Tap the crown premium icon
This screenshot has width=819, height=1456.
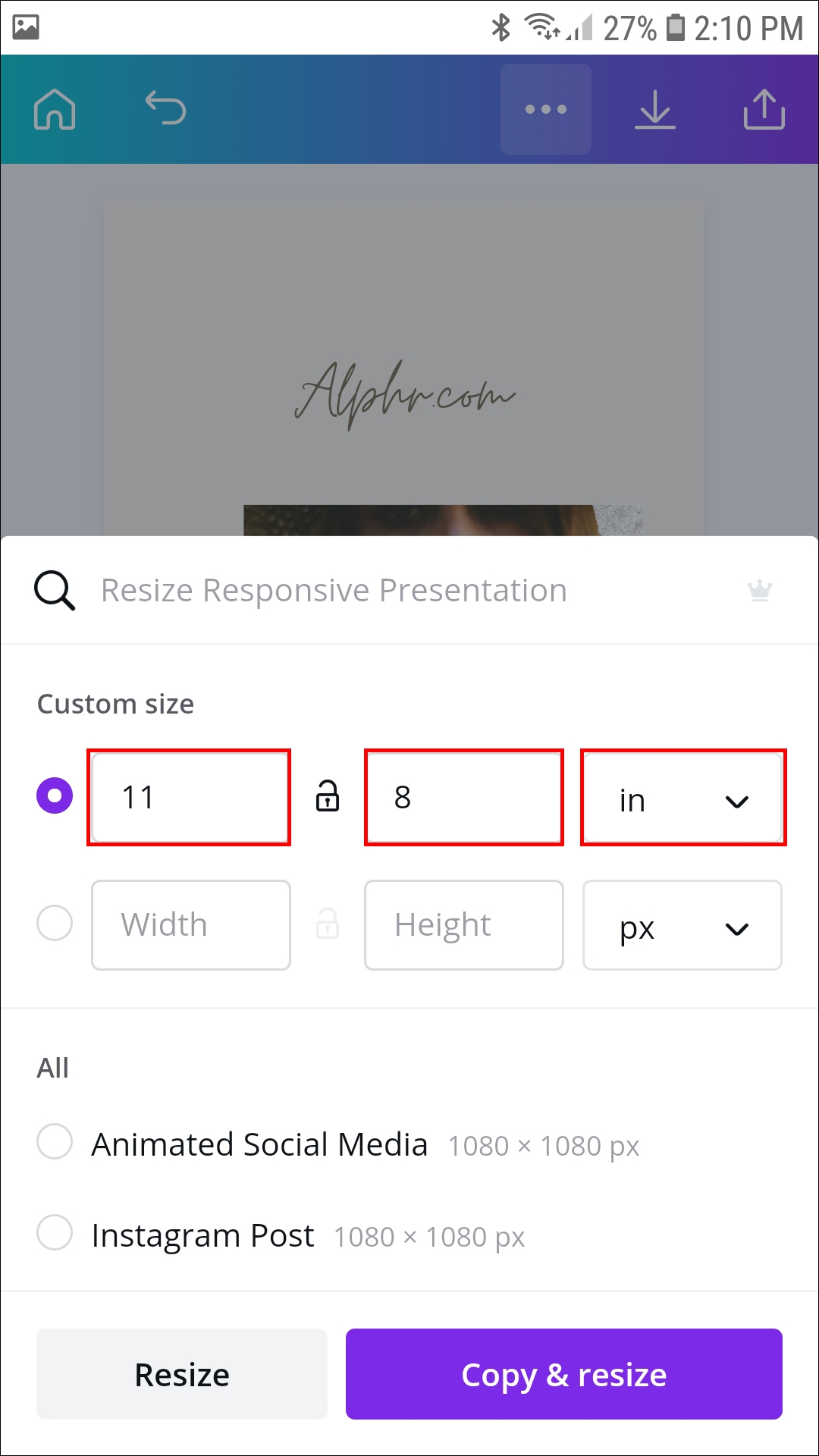pyautogui.click(x=760, y=591)
